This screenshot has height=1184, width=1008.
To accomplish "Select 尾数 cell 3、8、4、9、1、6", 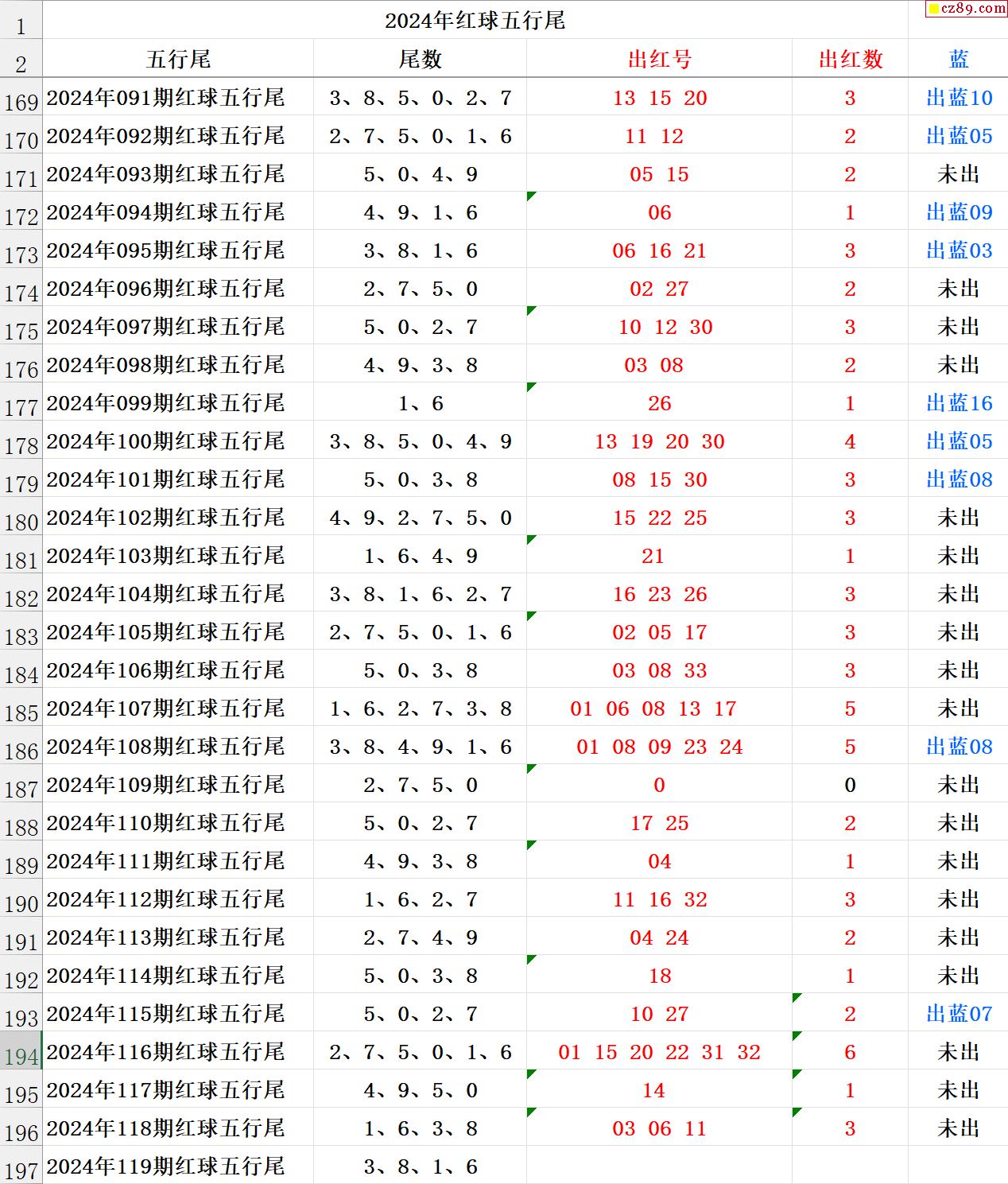I will (420, 747).
